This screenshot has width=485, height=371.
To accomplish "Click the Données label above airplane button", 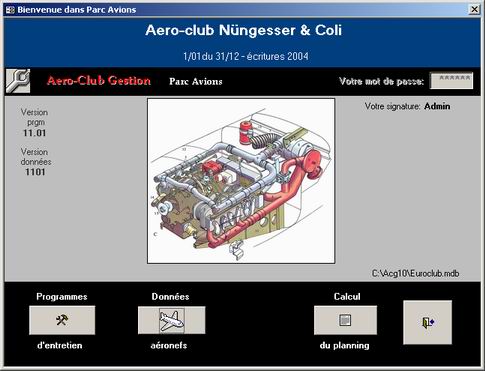I will click(x=170, y=297).
